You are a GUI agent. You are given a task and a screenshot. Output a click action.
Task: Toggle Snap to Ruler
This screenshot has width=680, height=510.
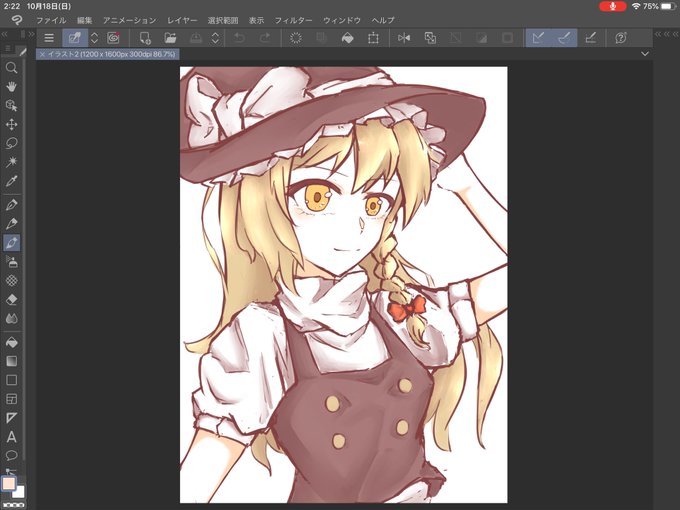click(x=538, y=38)
